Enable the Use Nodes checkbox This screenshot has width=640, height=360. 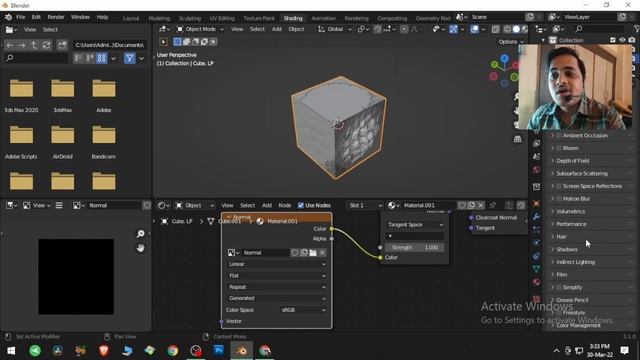coord(301,205)
